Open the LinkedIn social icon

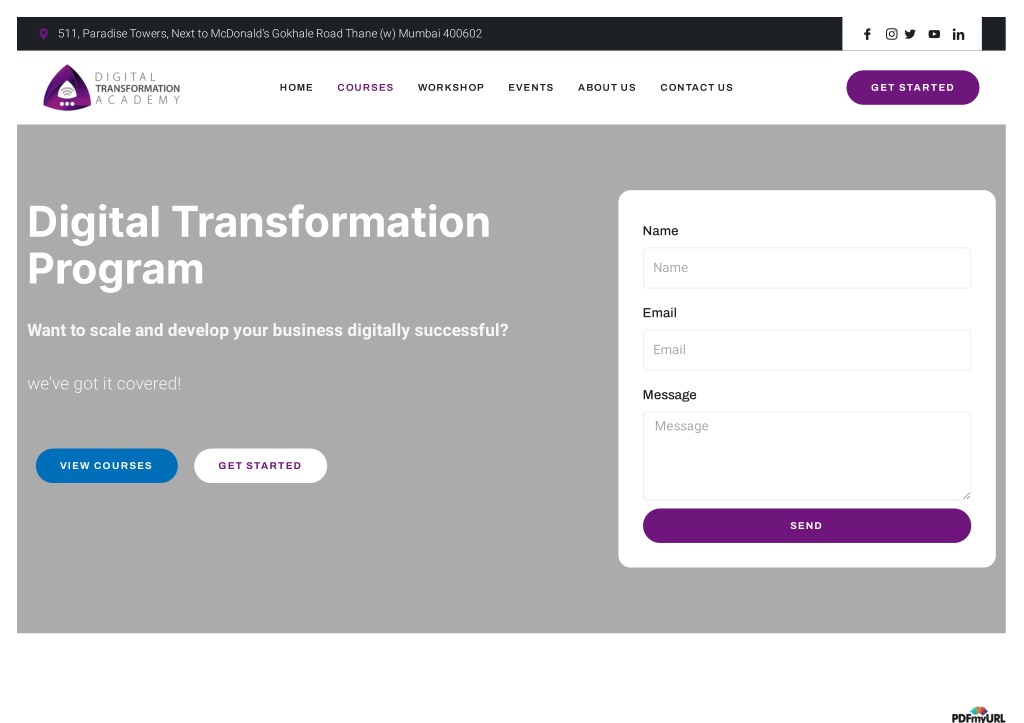tap(958, 34)
